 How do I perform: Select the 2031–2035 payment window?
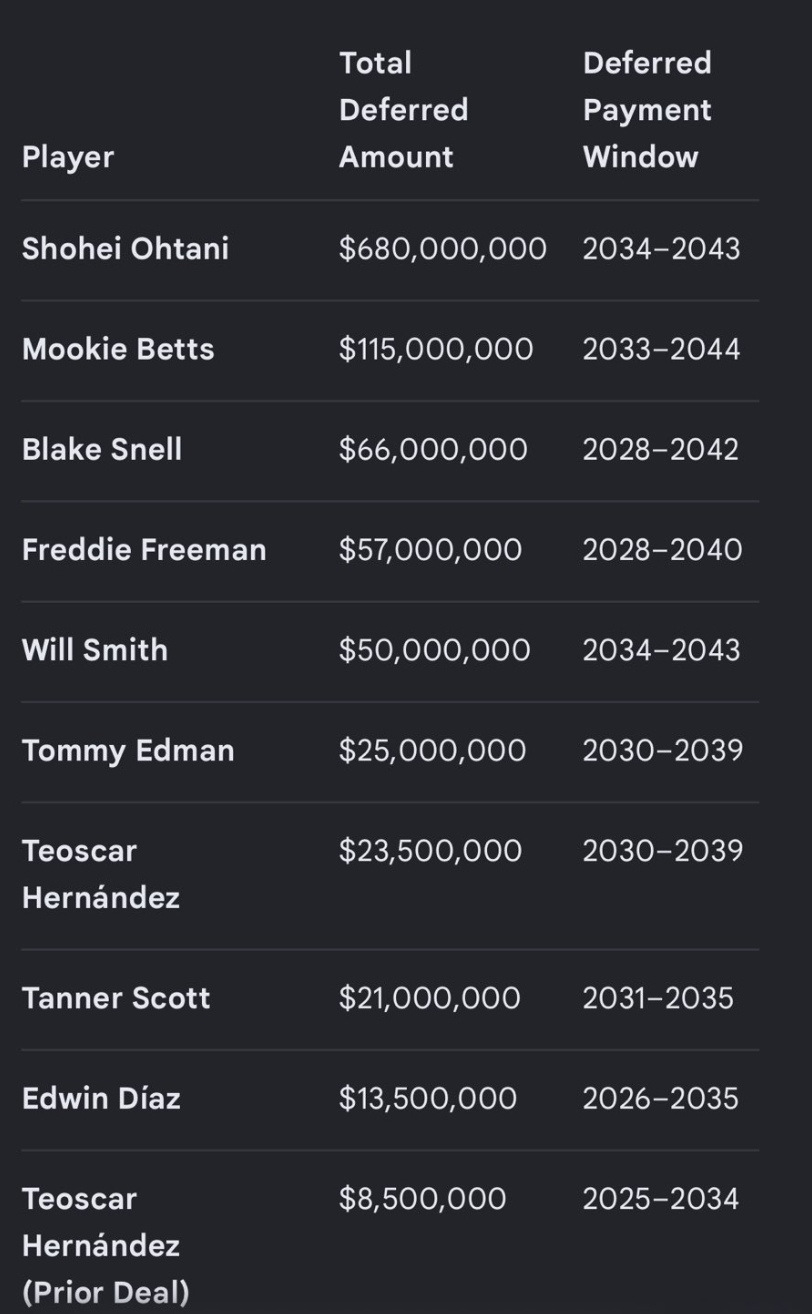point(658,998)
